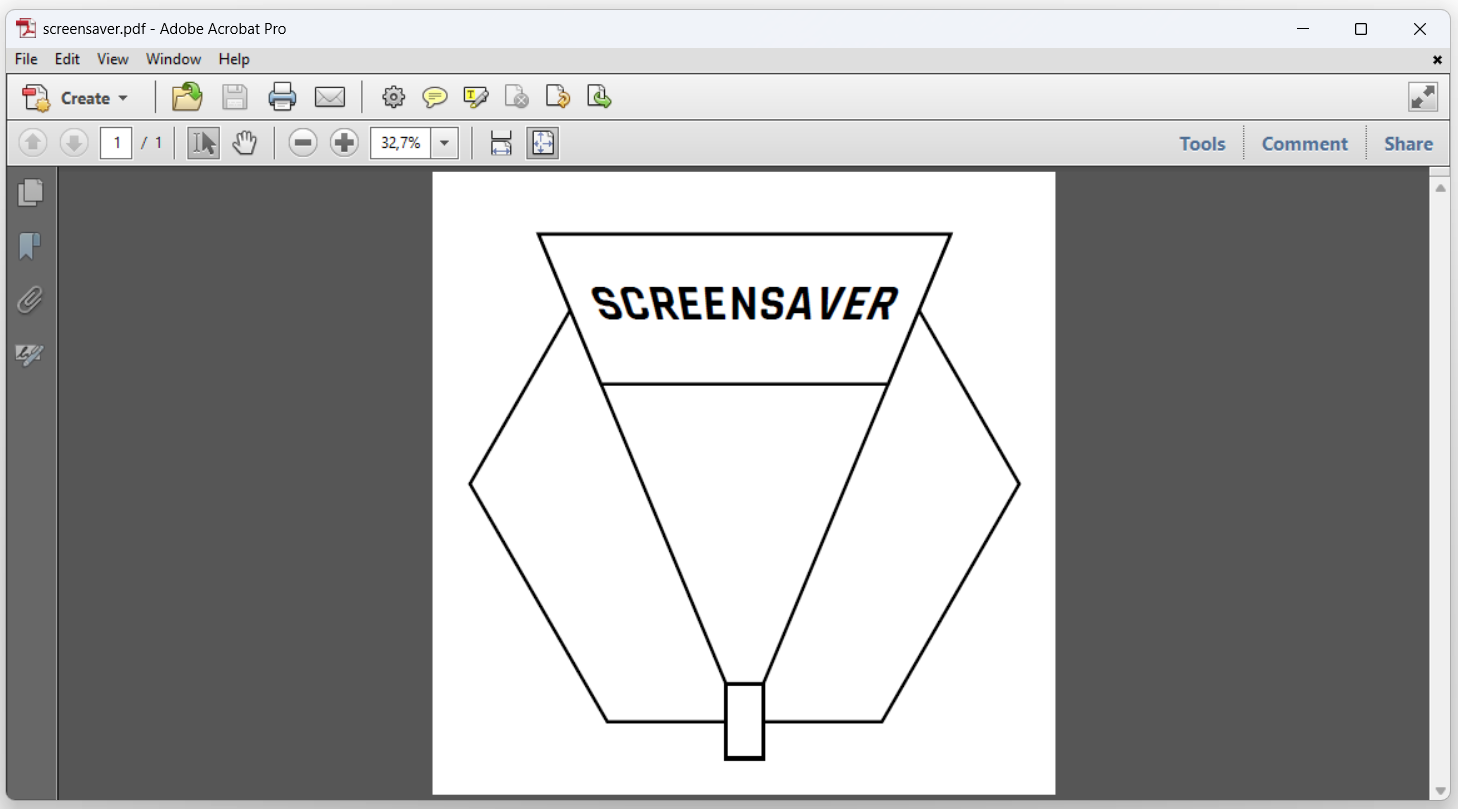Open the Page Thumbnails panel
This screenshot has width=1458, height=809.
tap(30, 192)
